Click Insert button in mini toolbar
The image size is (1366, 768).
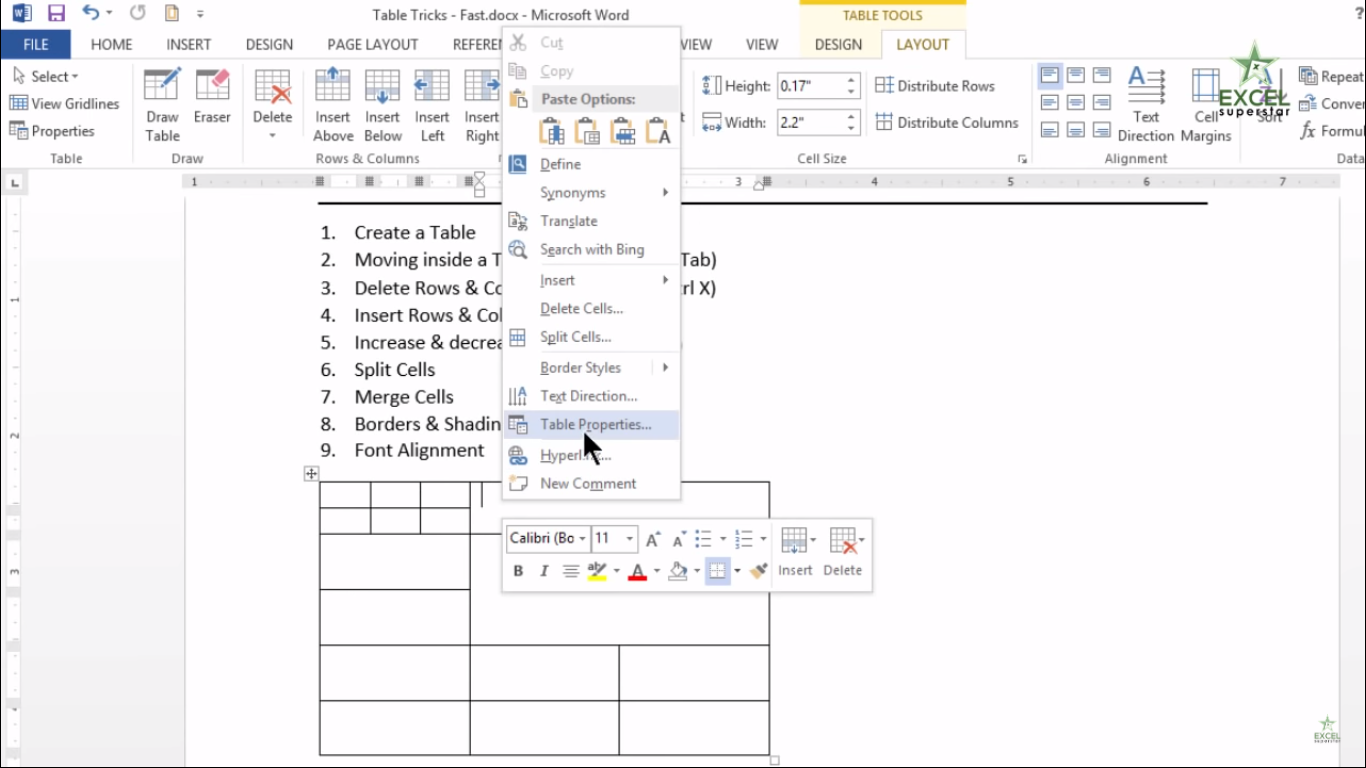[796, 552]
